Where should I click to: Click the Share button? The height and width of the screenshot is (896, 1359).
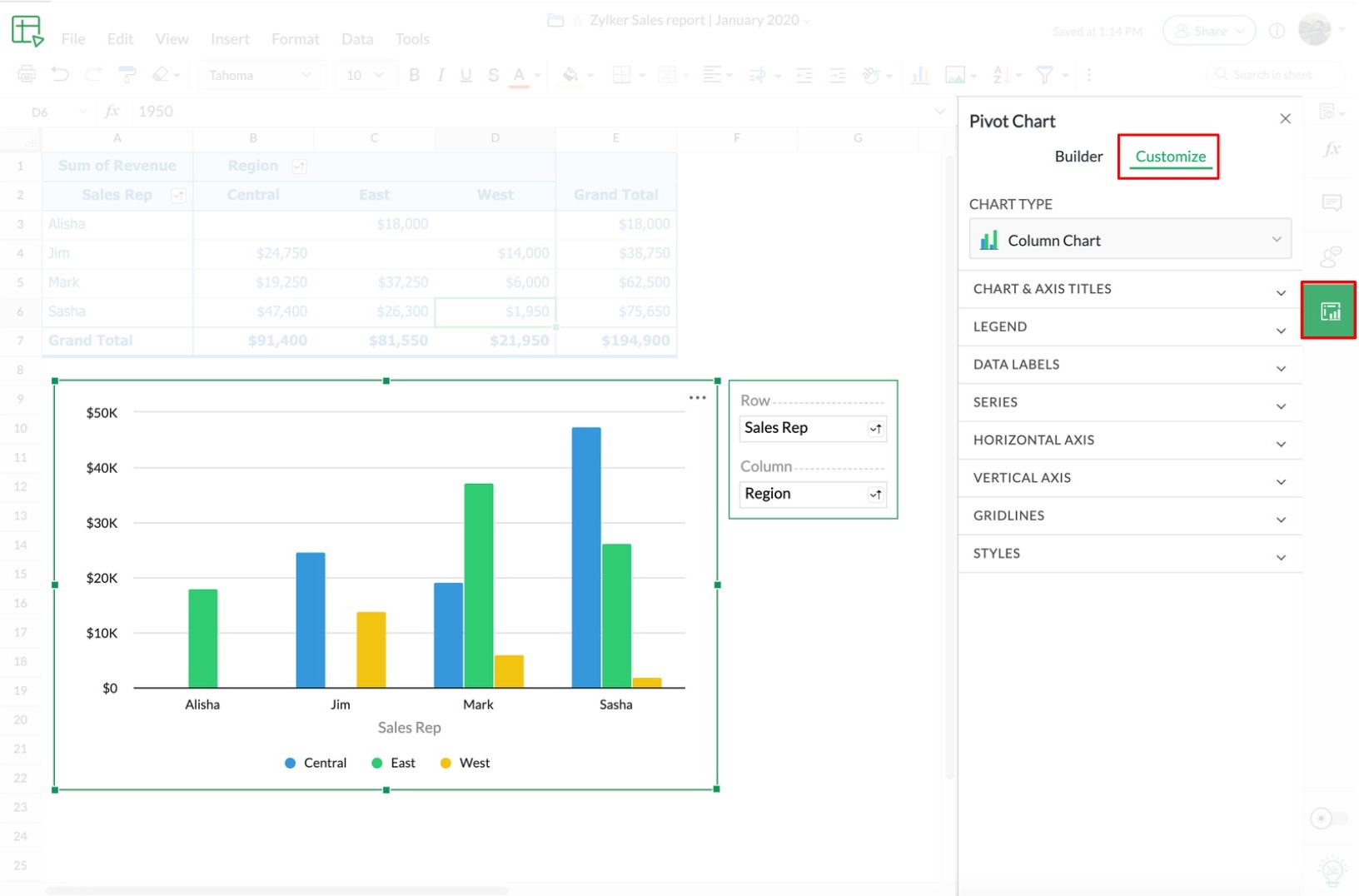pos(1209,32)
